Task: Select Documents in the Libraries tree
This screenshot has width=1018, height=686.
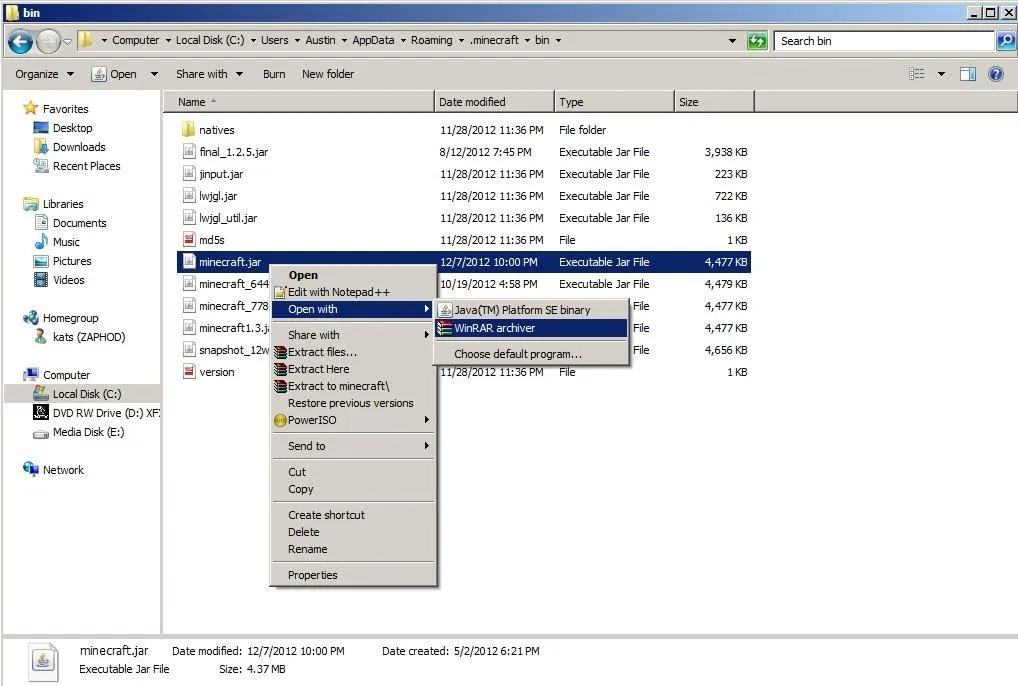Action: click(80, 223)
